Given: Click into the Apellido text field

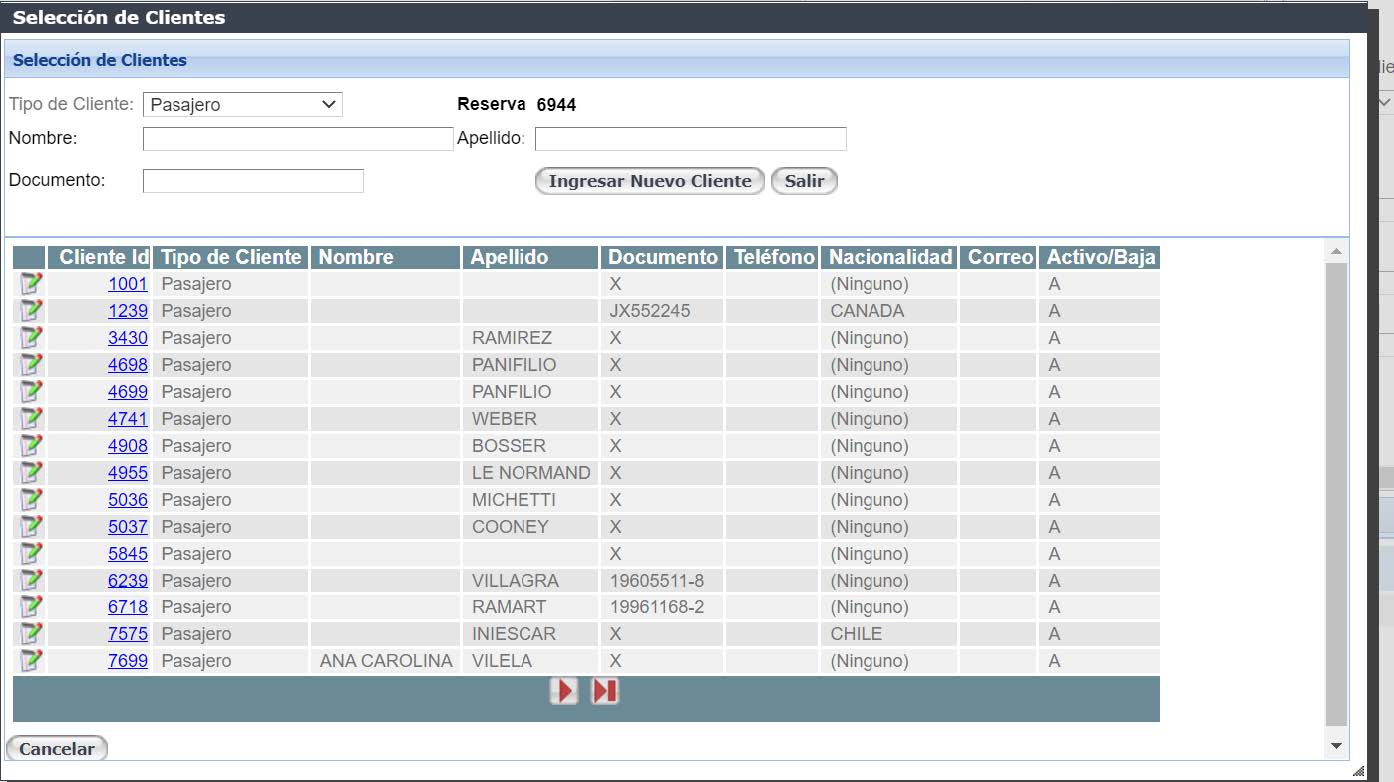Looking at the screenshot, I should point(691,139).
